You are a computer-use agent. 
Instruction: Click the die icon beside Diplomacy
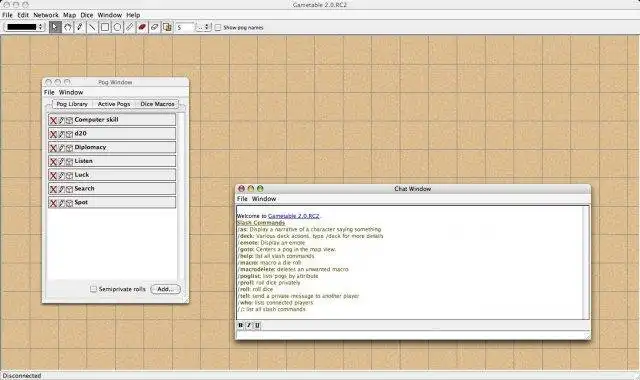point(69,148)
